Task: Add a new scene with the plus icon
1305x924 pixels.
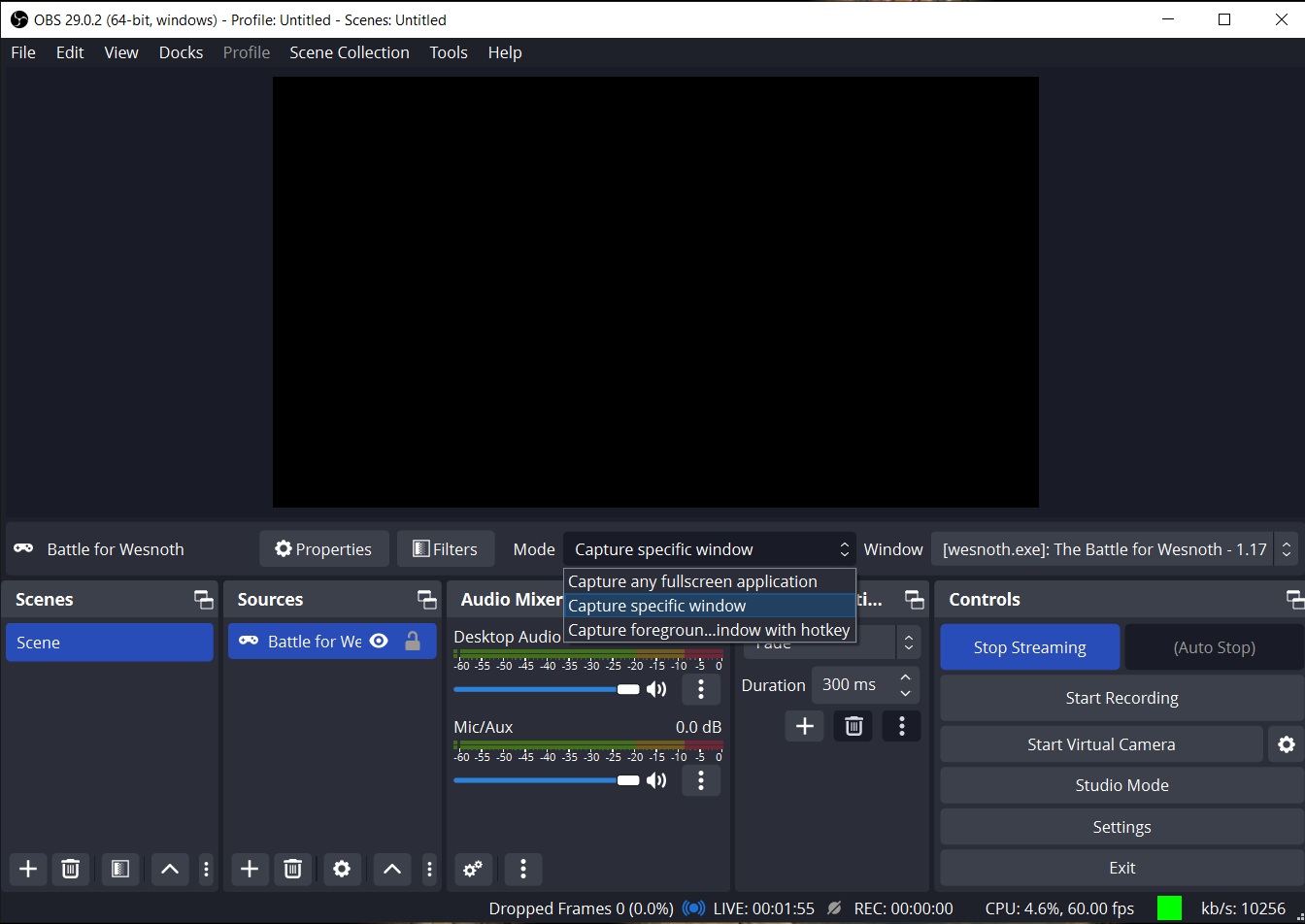Action: click(27, 869)
